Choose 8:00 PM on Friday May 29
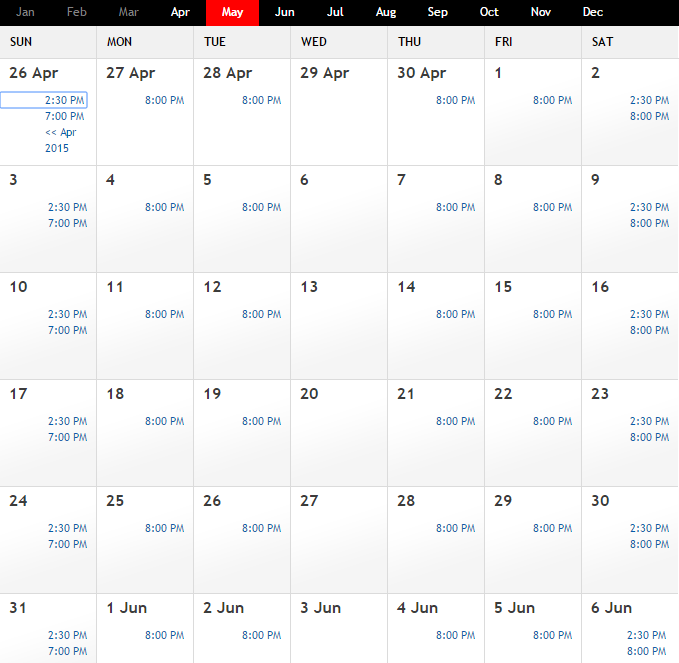 [553, 528]
